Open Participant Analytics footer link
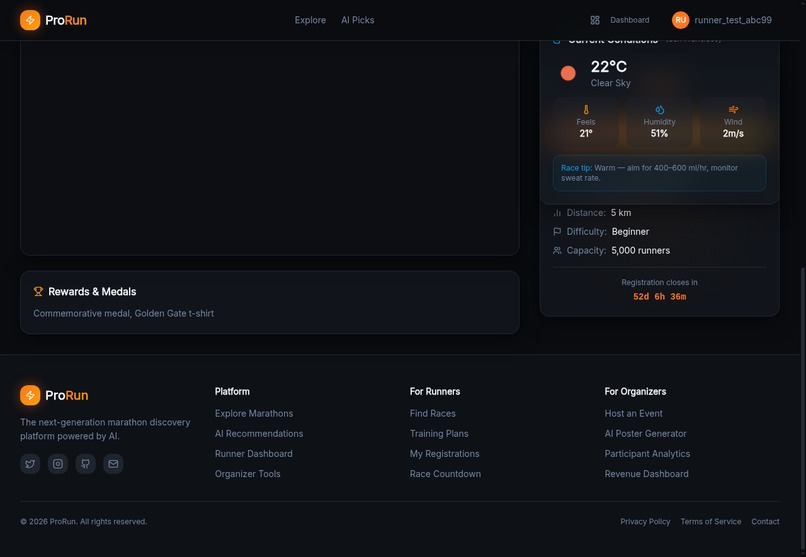Screen dimensions: 806x557 click(x=647, y=454)
